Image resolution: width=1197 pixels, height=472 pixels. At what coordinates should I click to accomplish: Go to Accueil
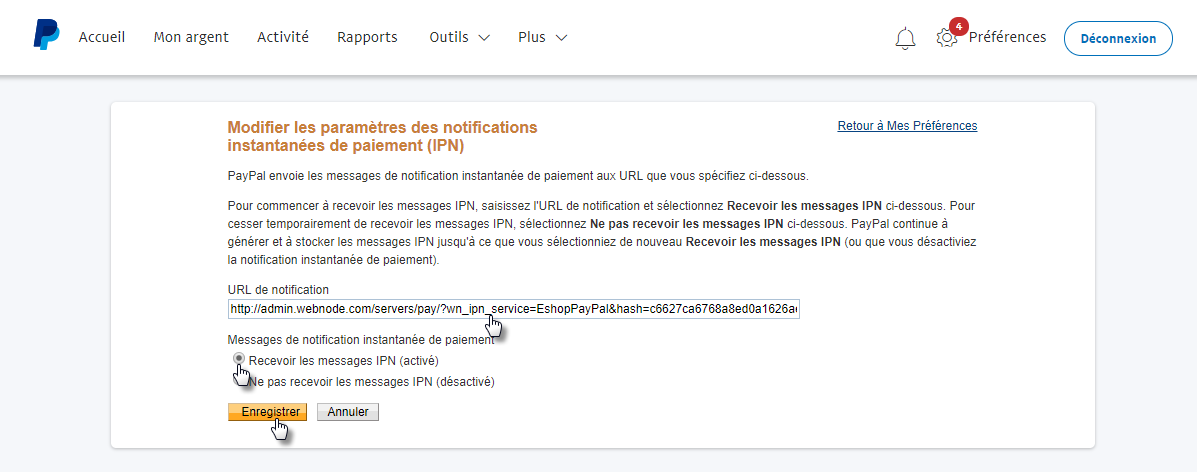(x=102, y=37)
